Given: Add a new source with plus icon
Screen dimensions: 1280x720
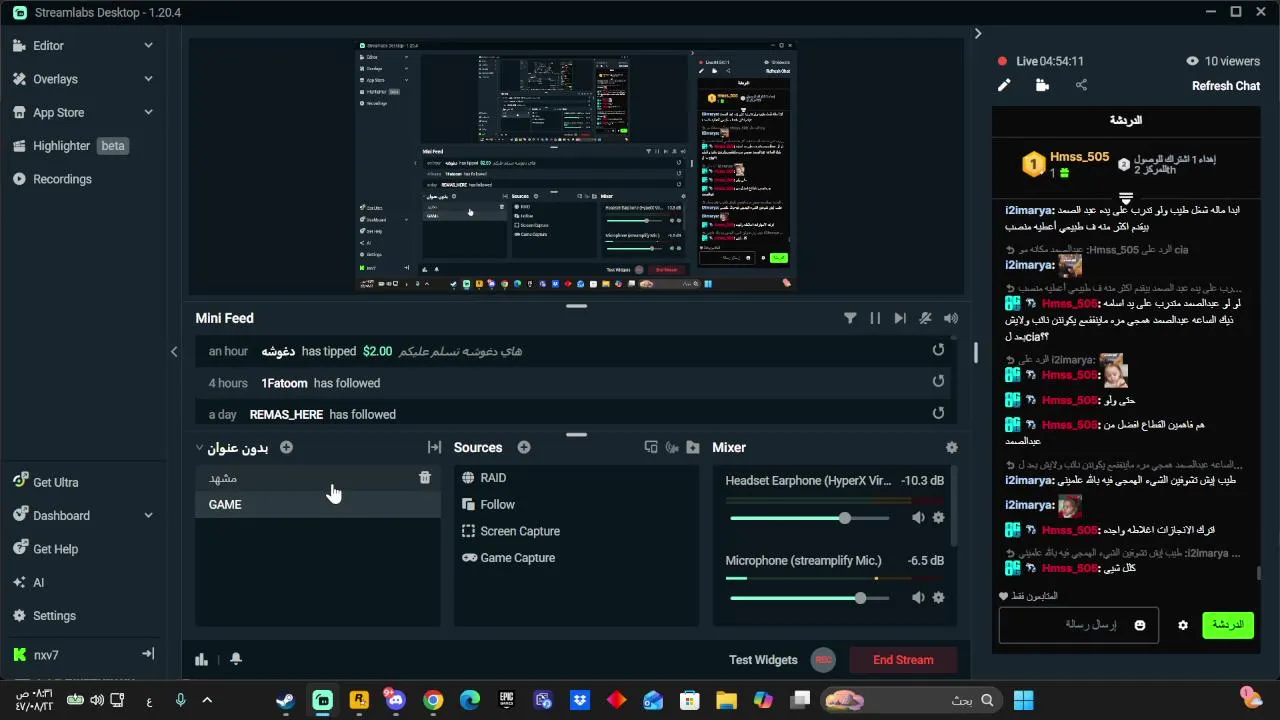Looking at the screenshot, I should pos(524,447).
